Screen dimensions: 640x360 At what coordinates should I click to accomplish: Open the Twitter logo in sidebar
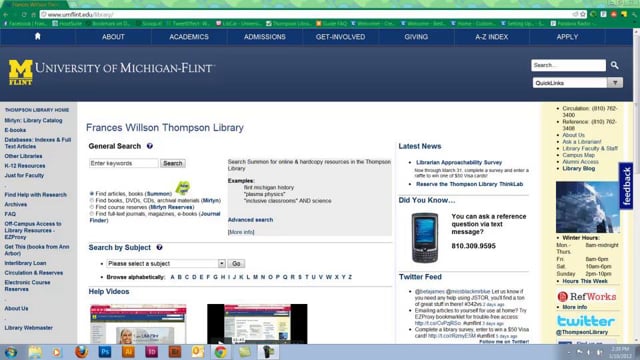[x=586, y=321]
